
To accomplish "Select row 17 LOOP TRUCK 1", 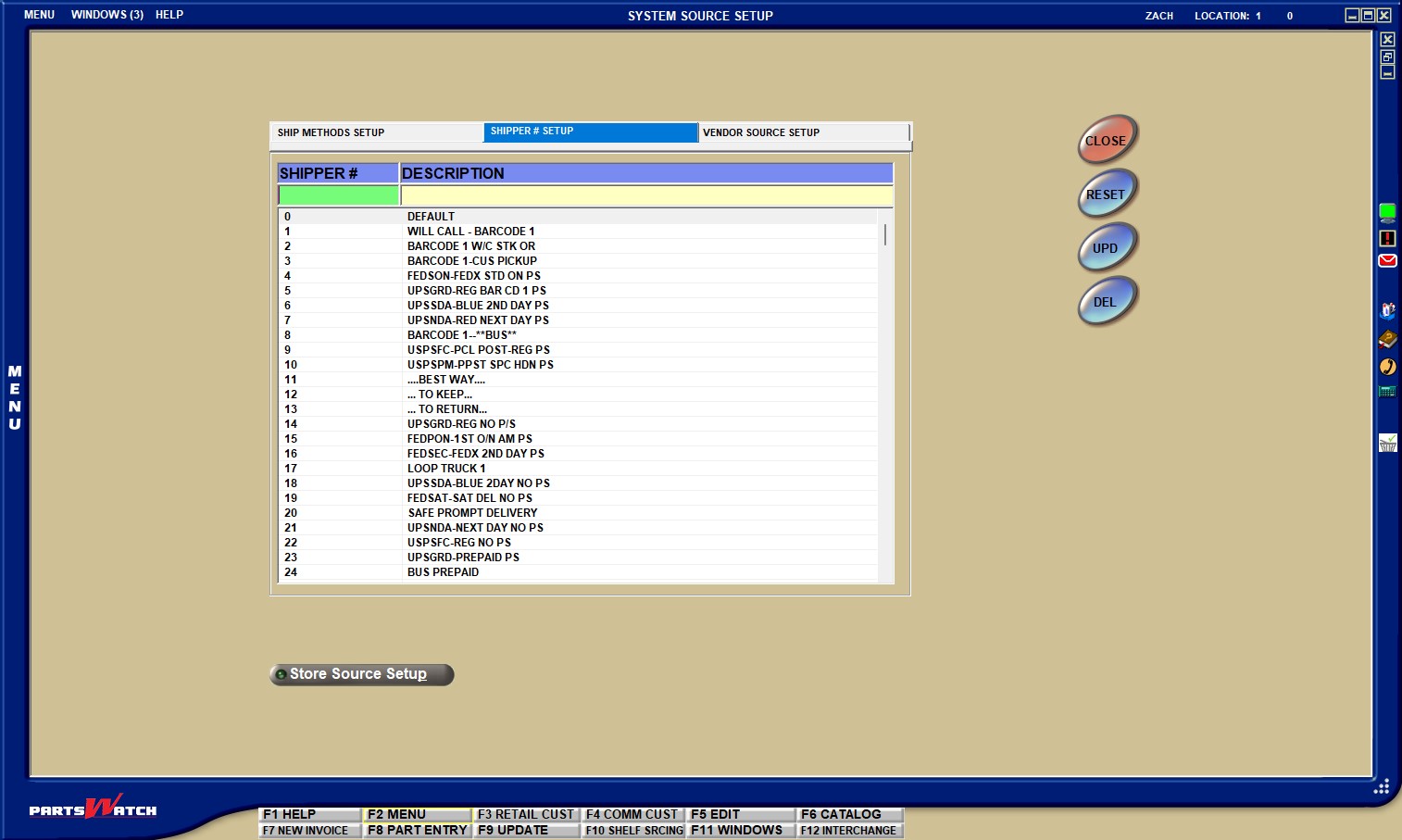I will click(446, 469).
